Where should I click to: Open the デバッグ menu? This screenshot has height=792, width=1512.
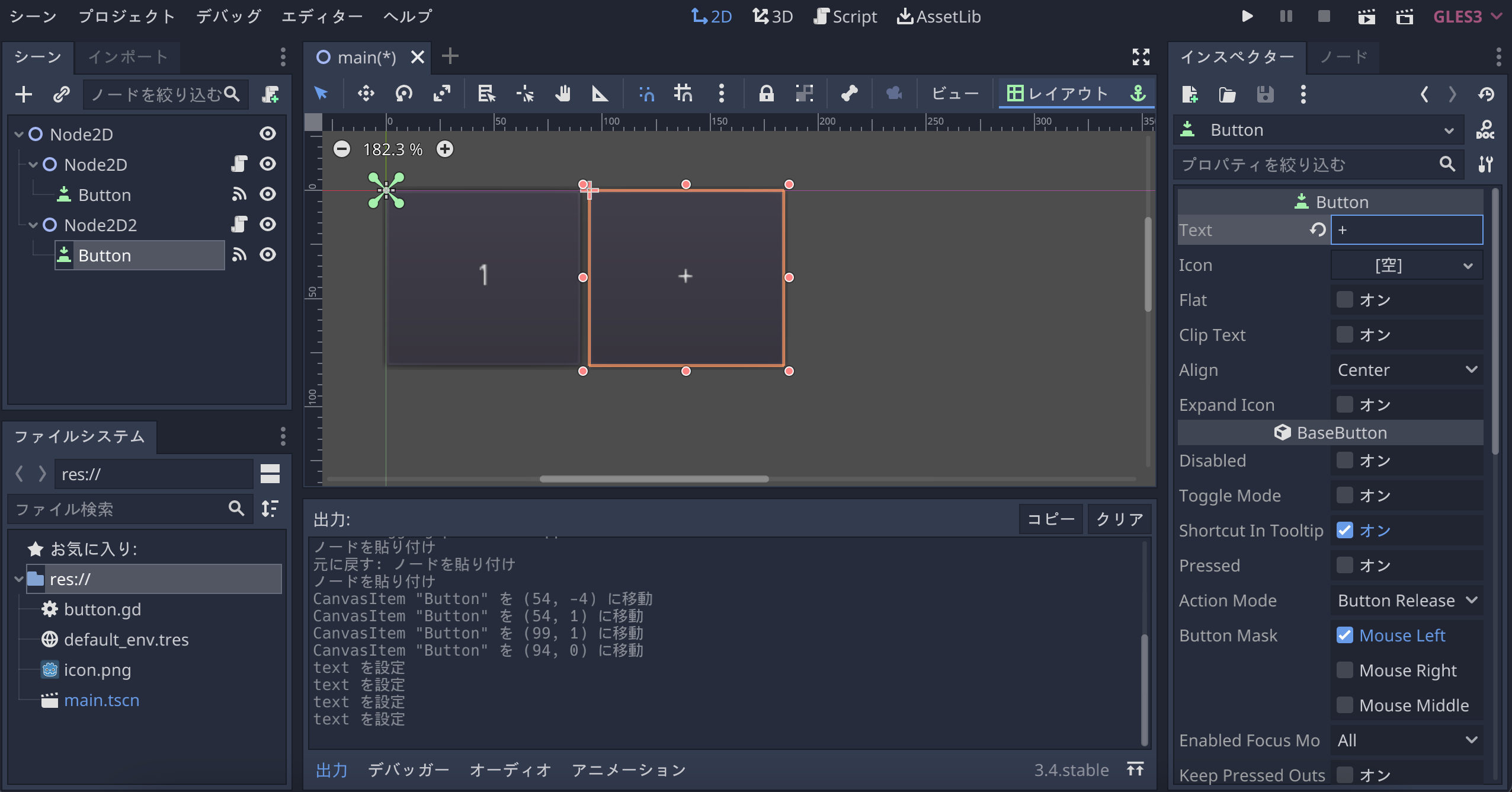click(x=228, y=16)
